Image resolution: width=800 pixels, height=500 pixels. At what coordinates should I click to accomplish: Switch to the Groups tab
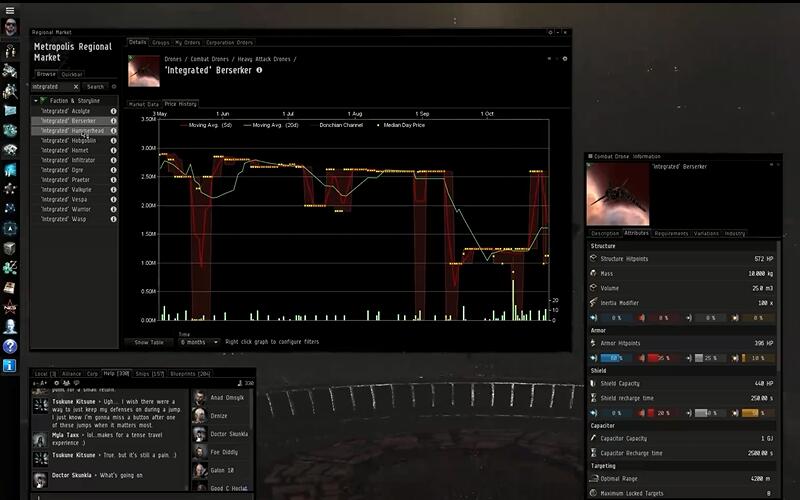pyautogui.click(x=161, y=43)
